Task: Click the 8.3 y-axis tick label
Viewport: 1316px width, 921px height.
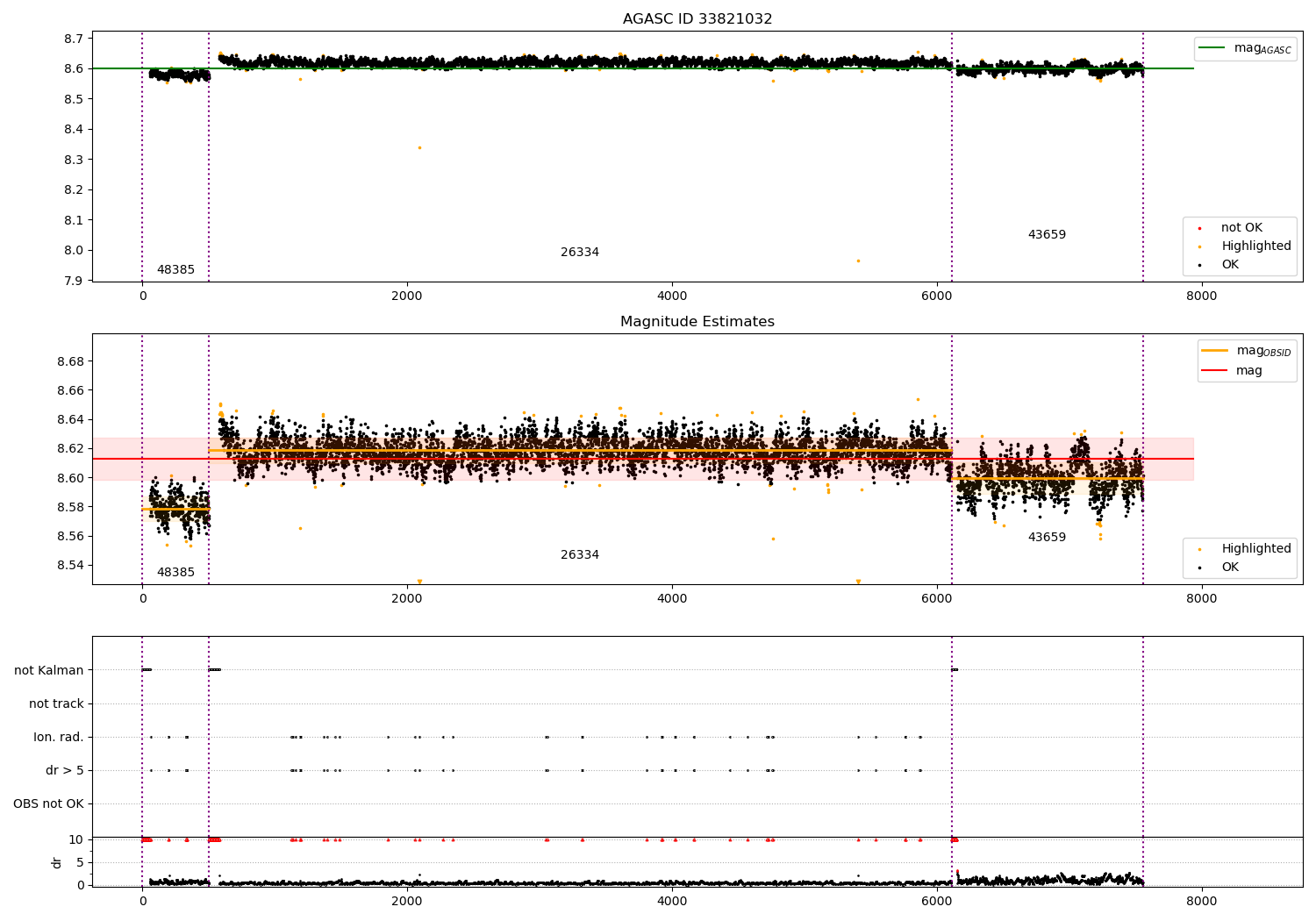Action: pyautogui.click(x=75, y=160)
